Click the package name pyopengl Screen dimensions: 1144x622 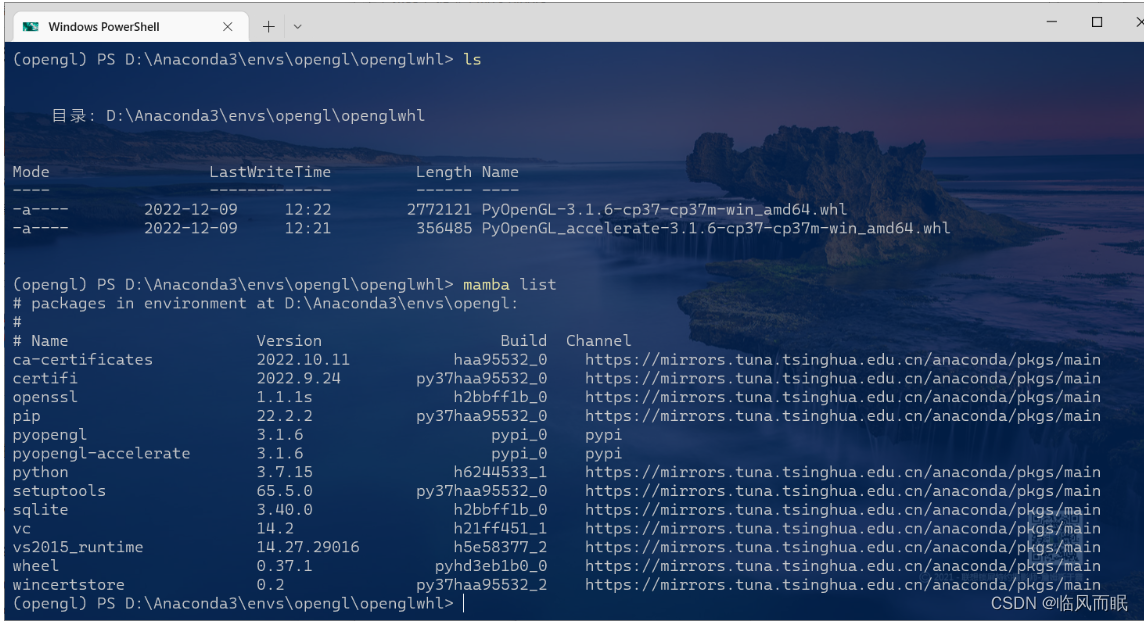point(50,435)
